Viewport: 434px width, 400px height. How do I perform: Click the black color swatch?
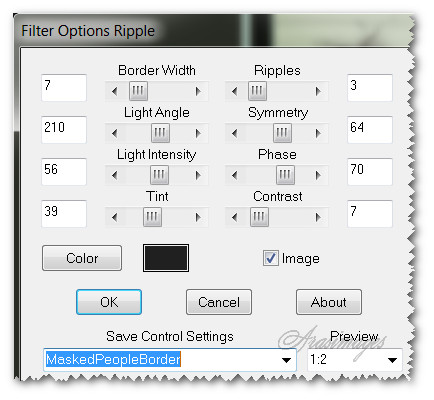pos(166,258)
